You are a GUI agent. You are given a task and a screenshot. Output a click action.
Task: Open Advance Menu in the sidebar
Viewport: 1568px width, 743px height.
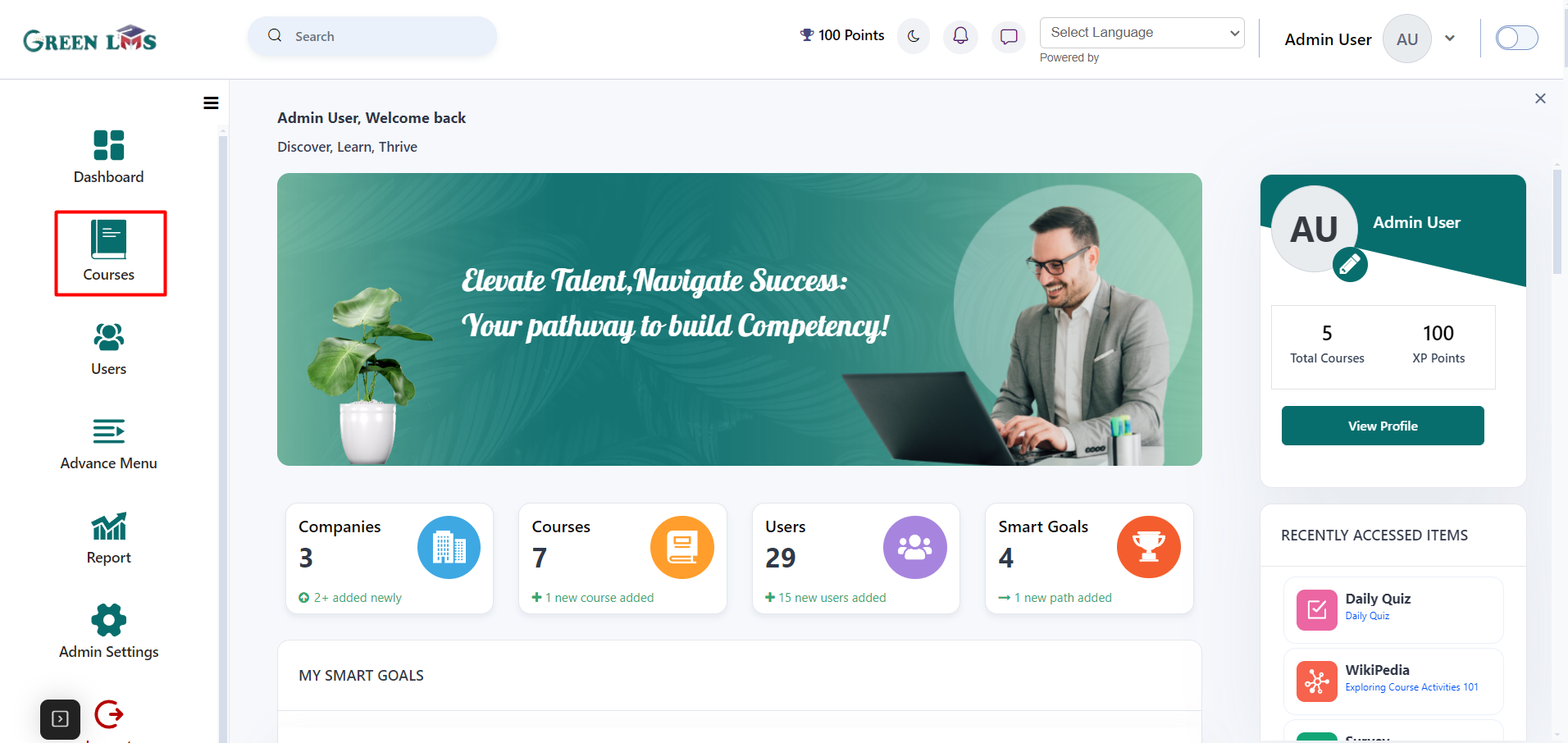click(108, 443)
